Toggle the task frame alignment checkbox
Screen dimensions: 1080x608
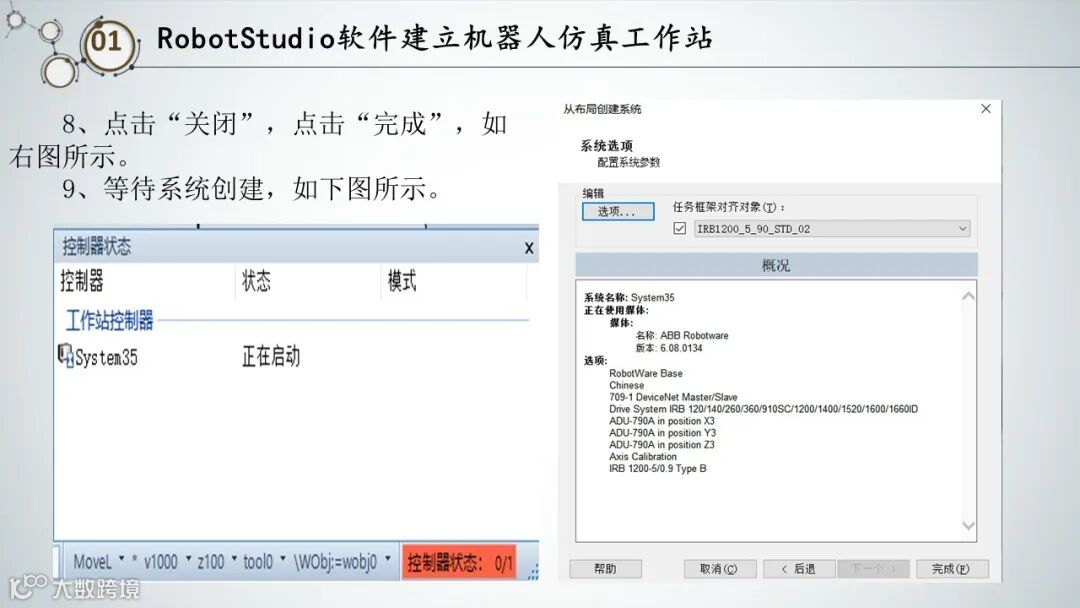tap(680, 229)
